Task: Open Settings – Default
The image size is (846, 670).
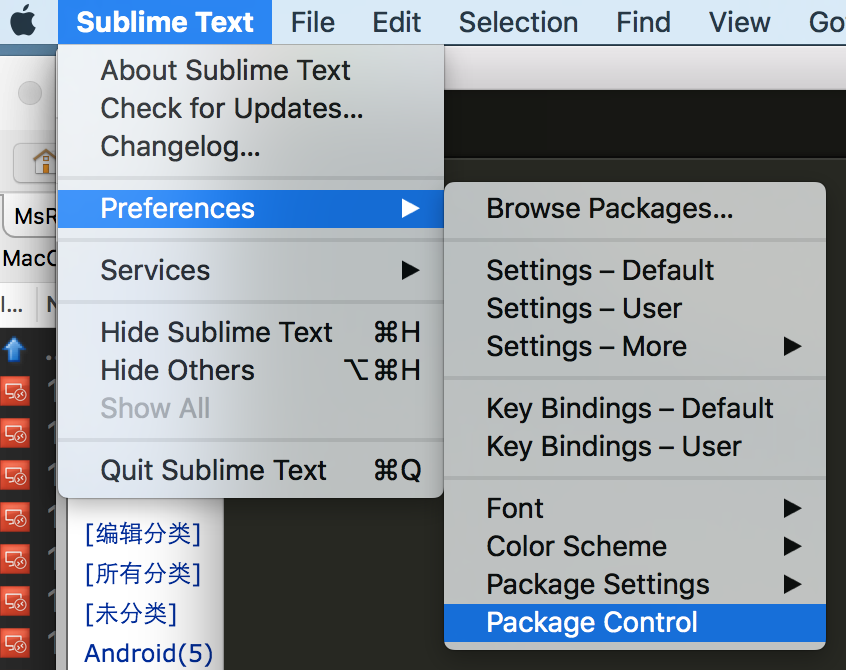Action: click(x=634, y=270)
